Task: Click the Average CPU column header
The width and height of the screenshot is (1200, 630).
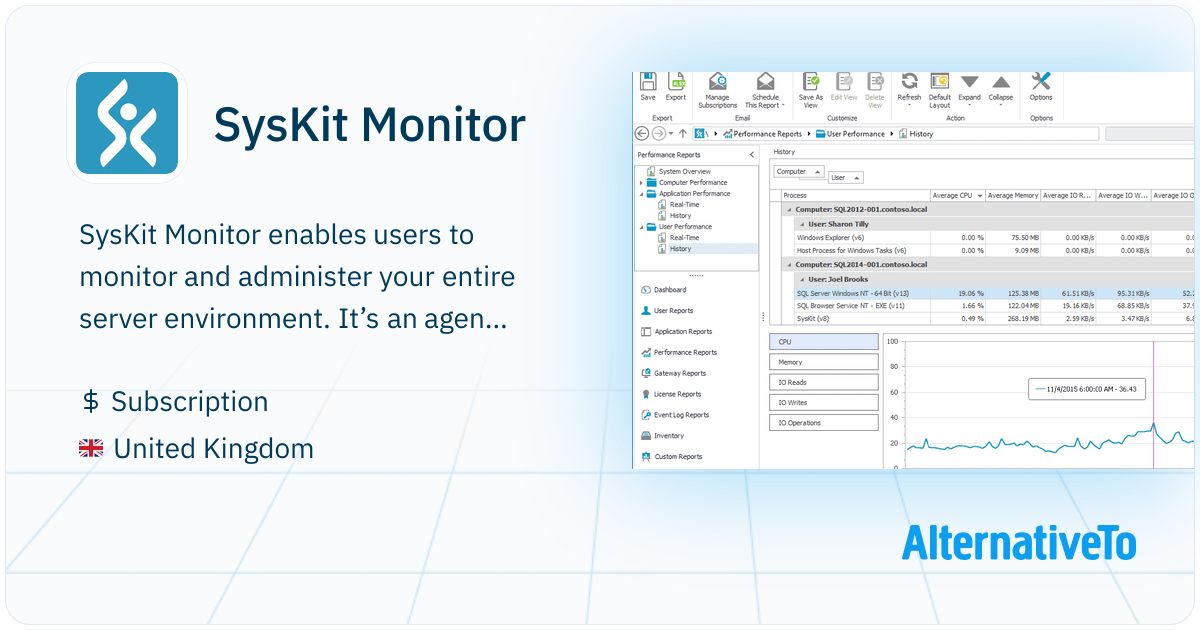Action: tap(957, 196)
